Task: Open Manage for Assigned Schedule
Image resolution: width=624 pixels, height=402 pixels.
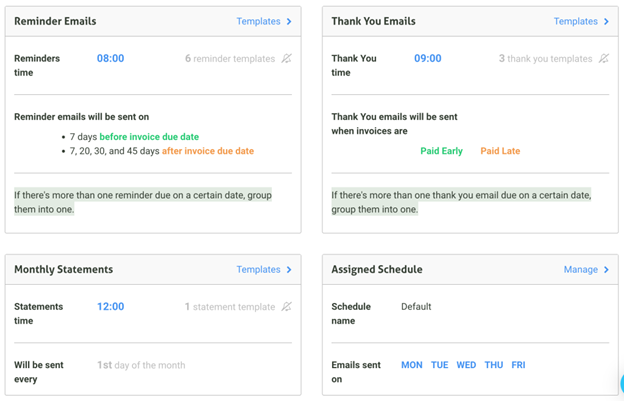Action: [x=581, y=269]
